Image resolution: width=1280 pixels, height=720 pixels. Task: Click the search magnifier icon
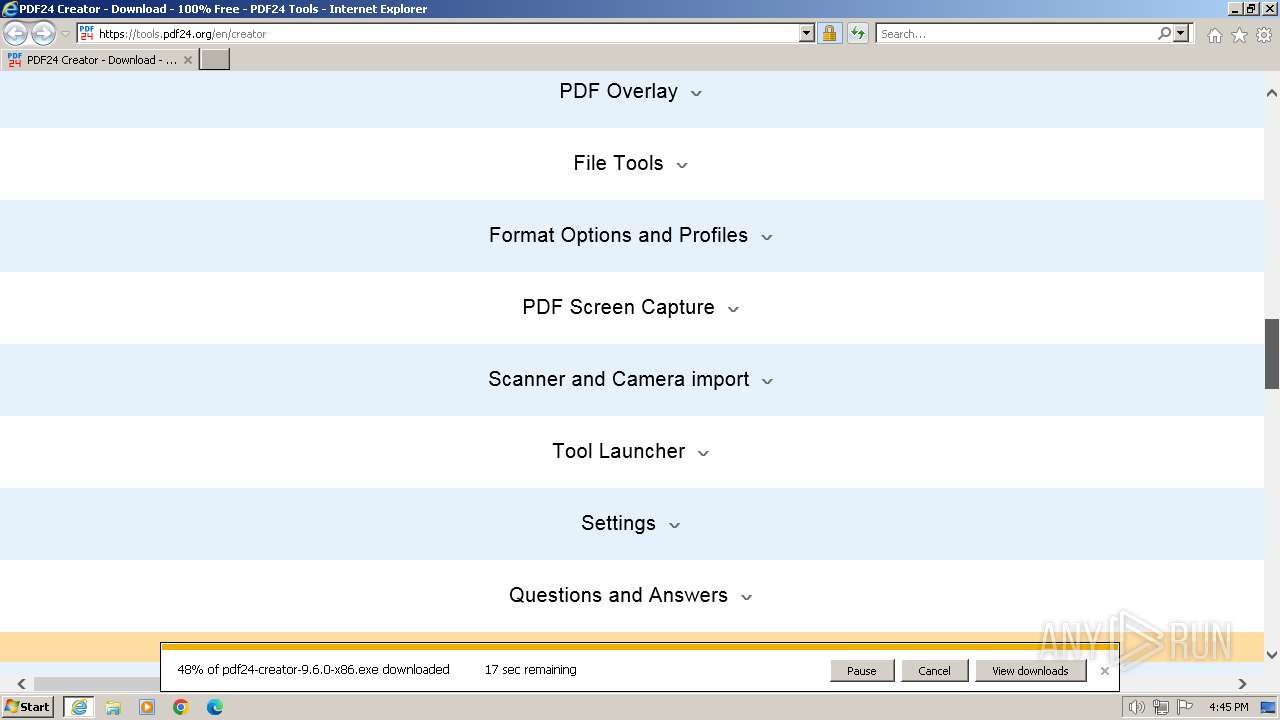pyautogui.click(x=1164, y=33)
